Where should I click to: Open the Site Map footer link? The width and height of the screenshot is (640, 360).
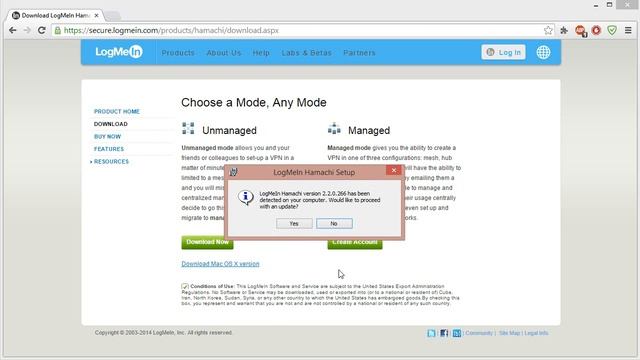click(509, 333)
